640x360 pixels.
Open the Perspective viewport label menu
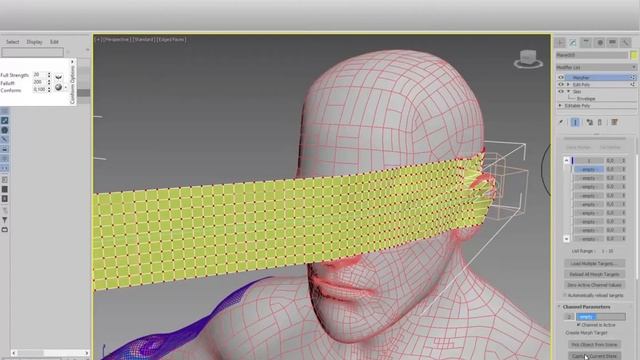[116, 40]
